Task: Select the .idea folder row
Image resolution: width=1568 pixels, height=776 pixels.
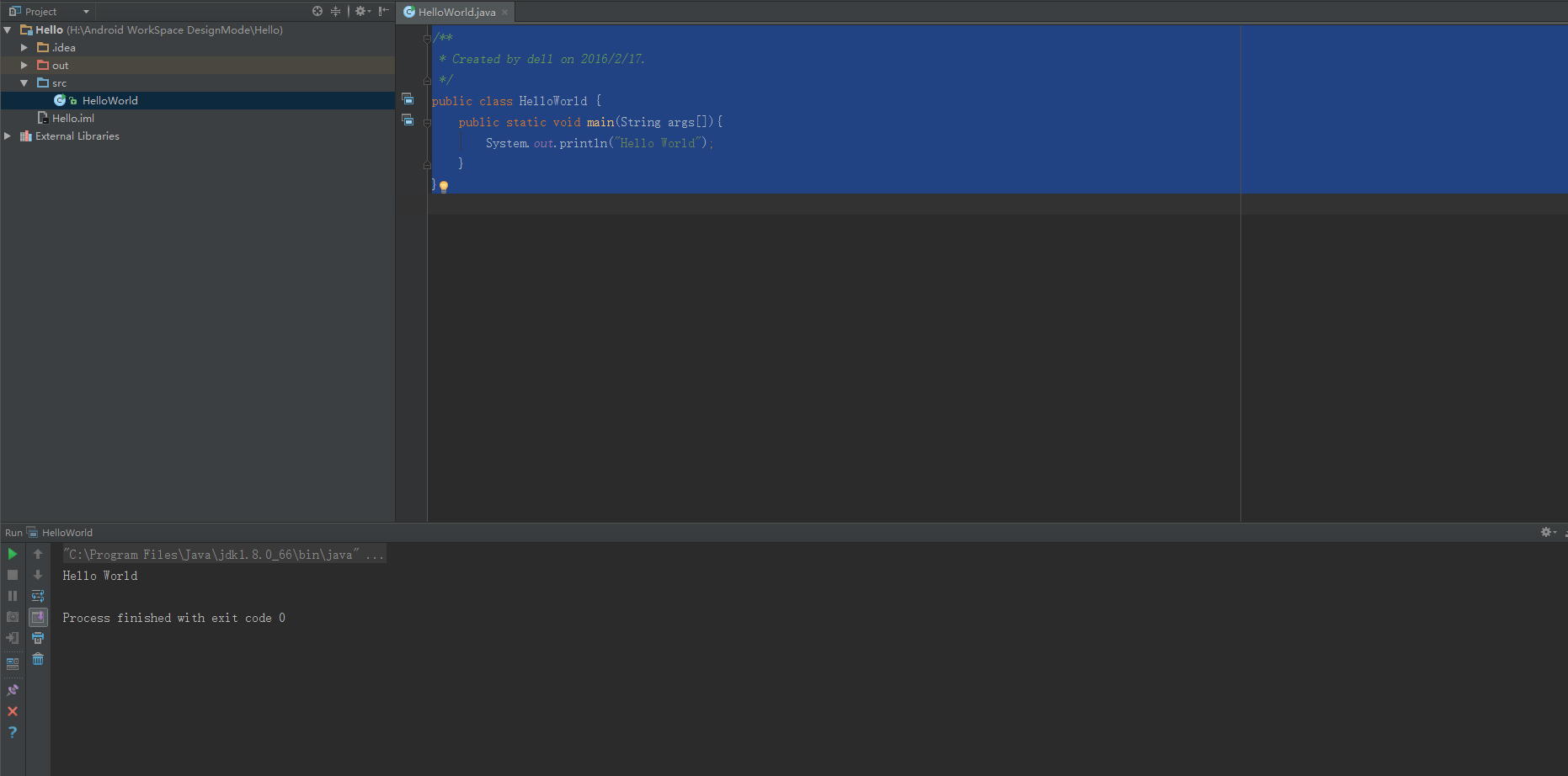Action: tap(198, 47)
